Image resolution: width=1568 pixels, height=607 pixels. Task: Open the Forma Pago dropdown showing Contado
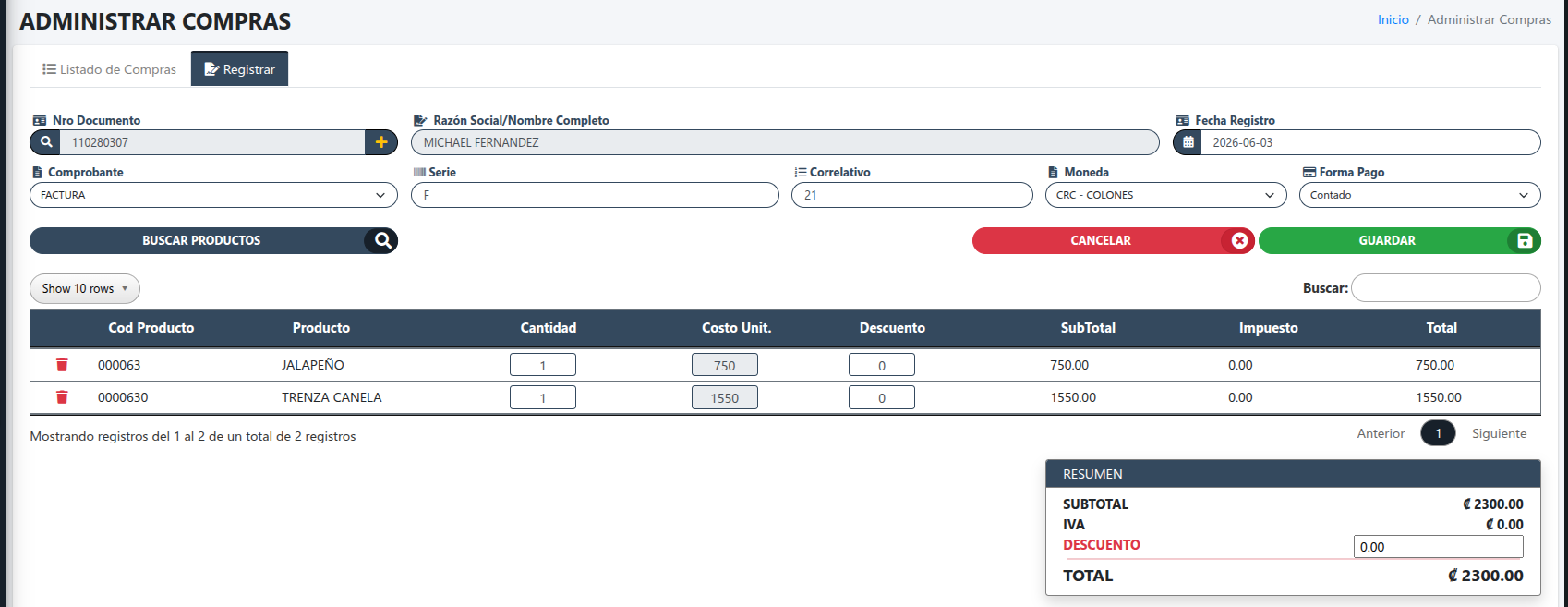1419,195
